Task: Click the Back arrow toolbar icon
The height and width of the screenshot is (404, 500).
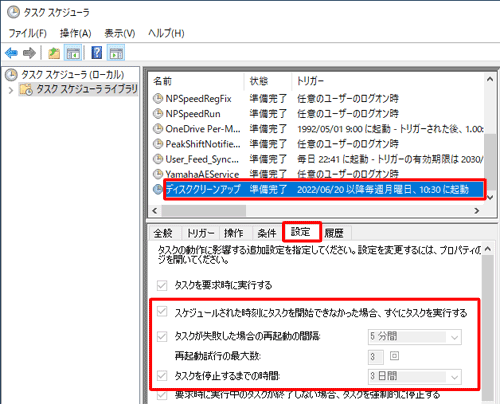Action: point(11,53)
